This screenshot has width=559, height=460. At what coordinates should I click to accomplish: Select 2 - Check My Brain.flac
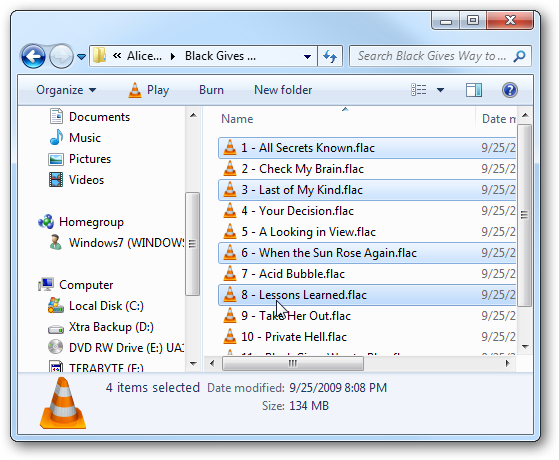pos(367,169)
